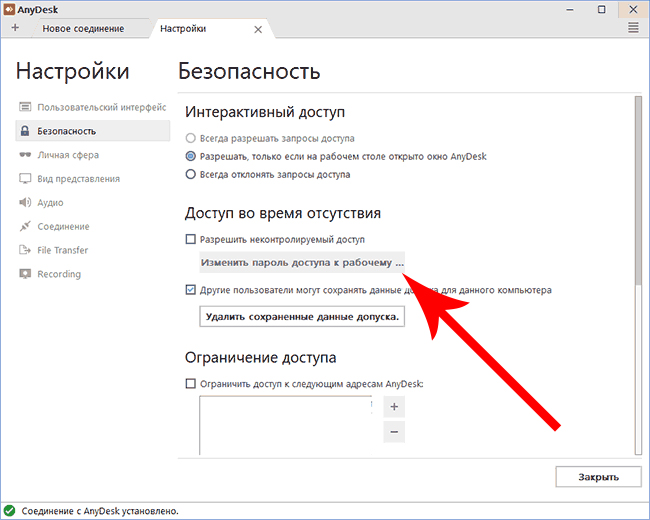Viewport: 650px width, 520px height.
Task: Click Удалить сохраненные данные допуска button
Action: tap(302, 317)
